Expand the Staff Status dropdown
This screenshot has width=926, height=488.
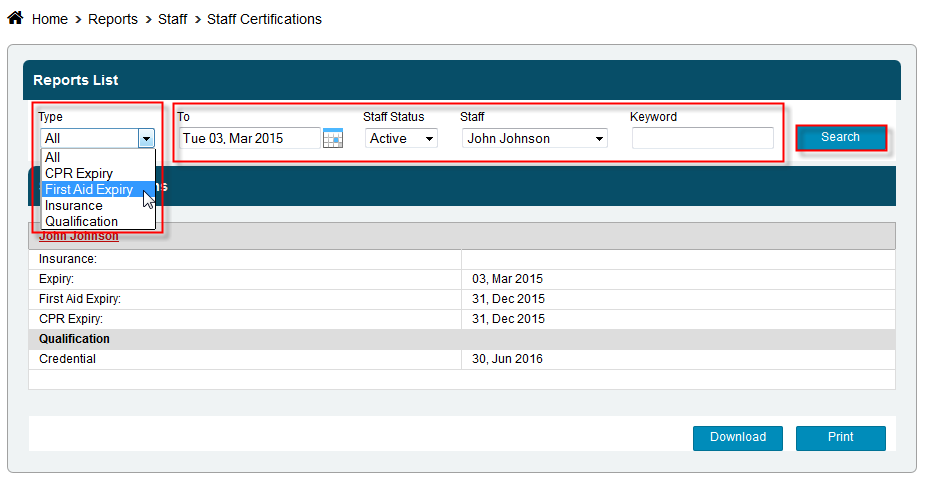[x=401, y=139]
